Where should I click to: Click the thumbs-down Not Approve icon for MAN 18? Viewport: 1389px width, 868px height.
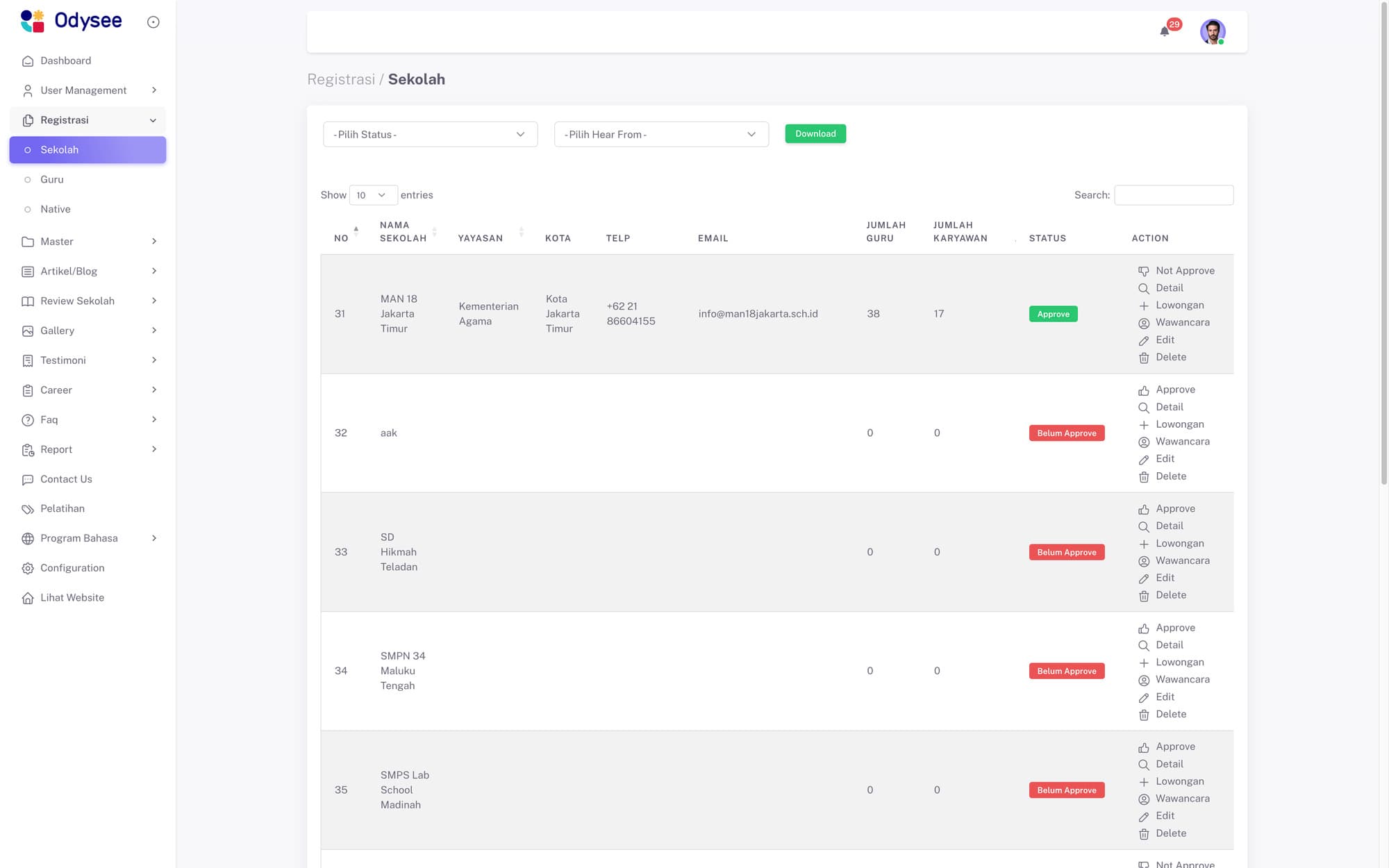point(1144,272)
